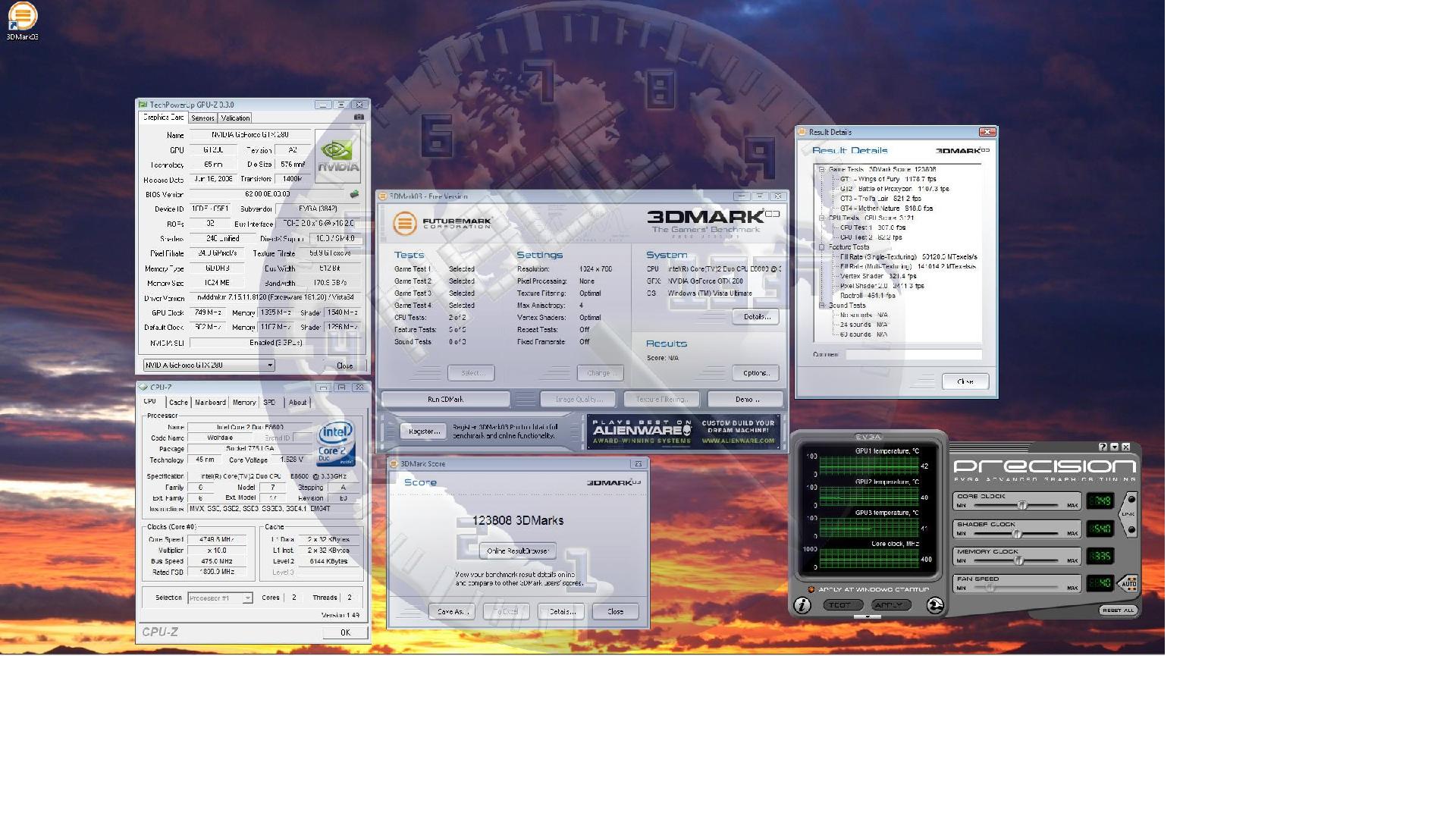
Task: Click the Online ResultBrowser button
Action: tap(517, 551)
